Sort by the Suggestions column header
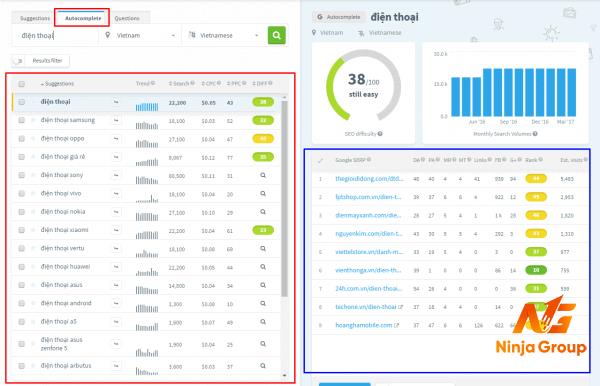600x386 pixels. pyautogui.click(x=57, y=84)
